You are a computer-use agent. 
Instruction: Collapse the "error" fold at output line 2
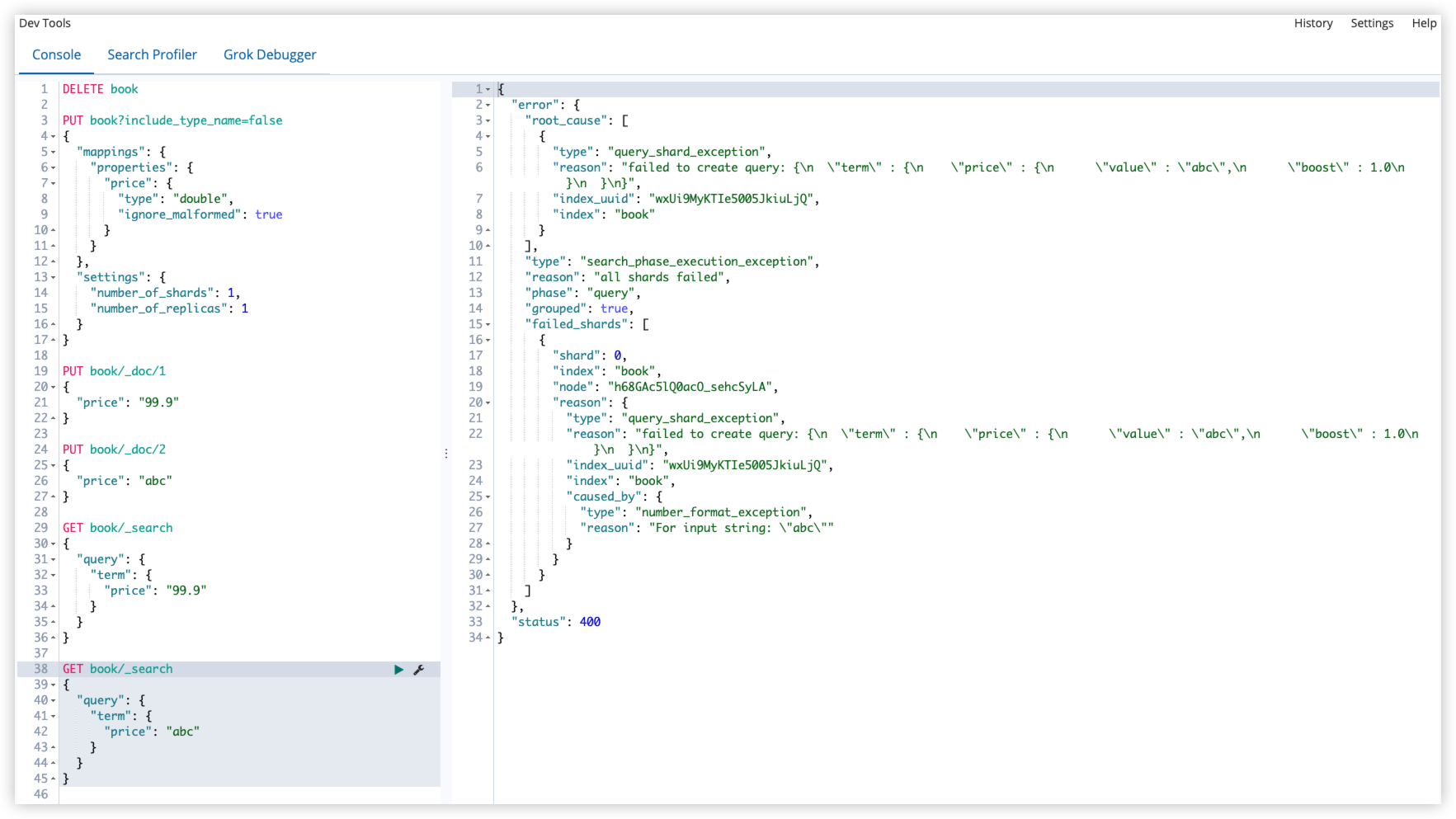[x=488, y=105]
